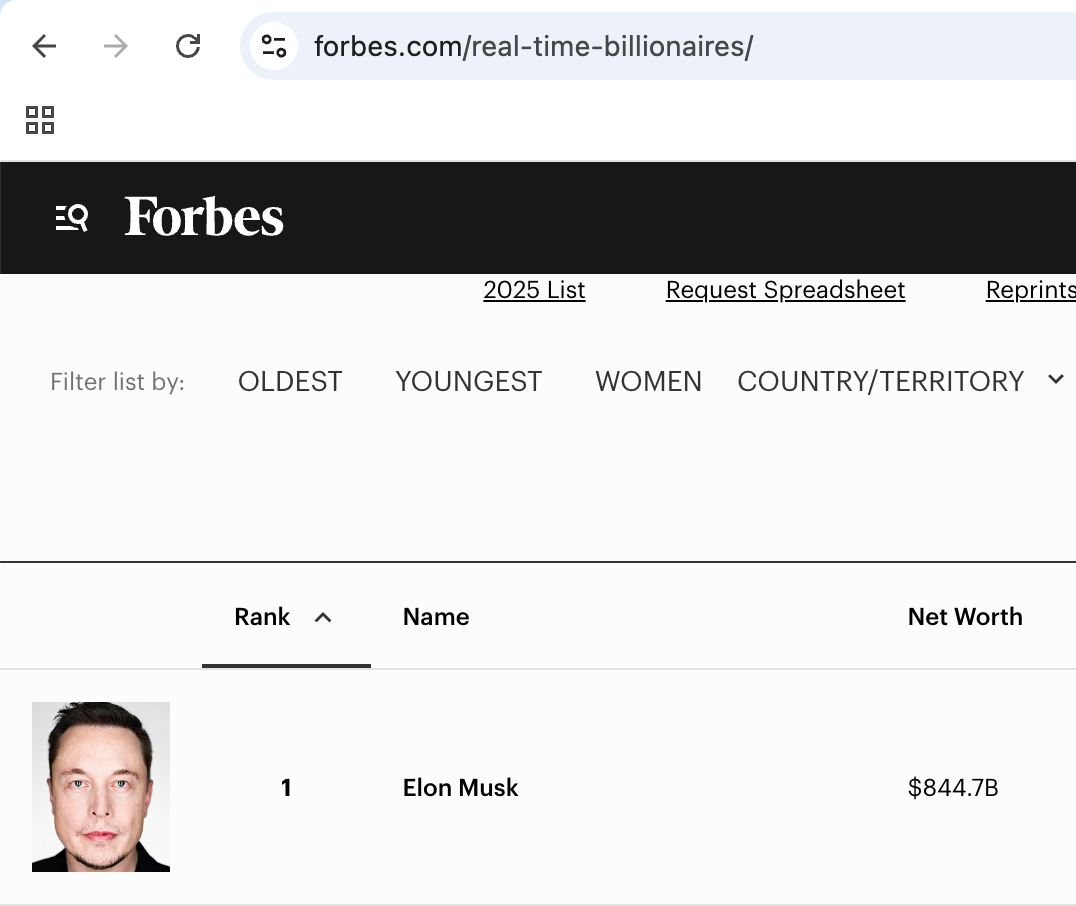This screenshot has width=1076, height=906.
Task: Open the Elon Musk name entry
Action: point(460,788)
